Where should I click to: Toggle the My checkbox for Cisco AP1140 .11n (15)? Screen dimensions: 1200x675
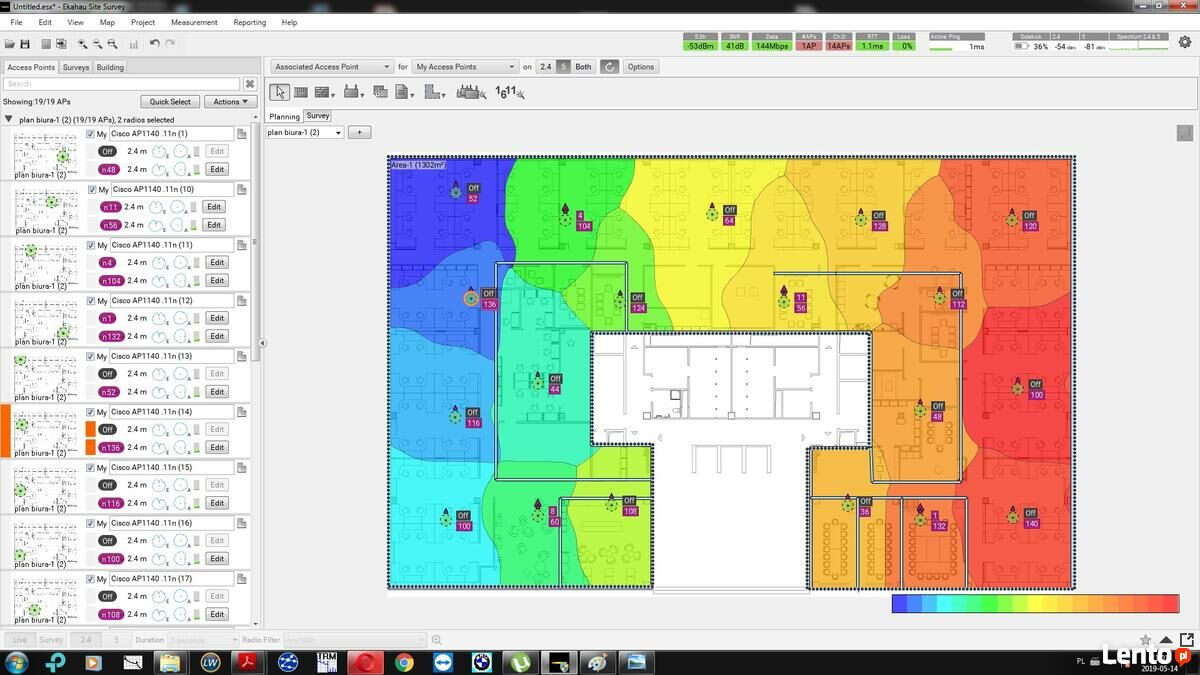(x=92, y=468)
